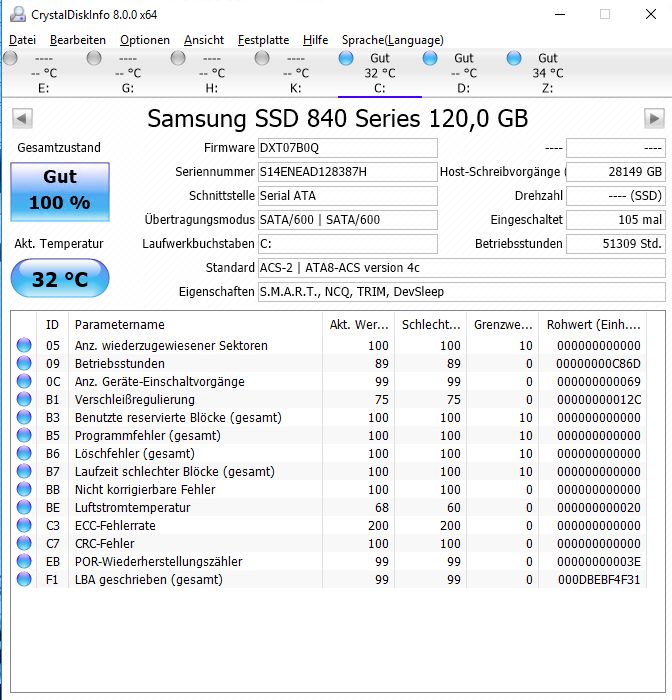Click status orb for attribute BB
The width and height of the screenshot is (672, 700).
(24, 489)
